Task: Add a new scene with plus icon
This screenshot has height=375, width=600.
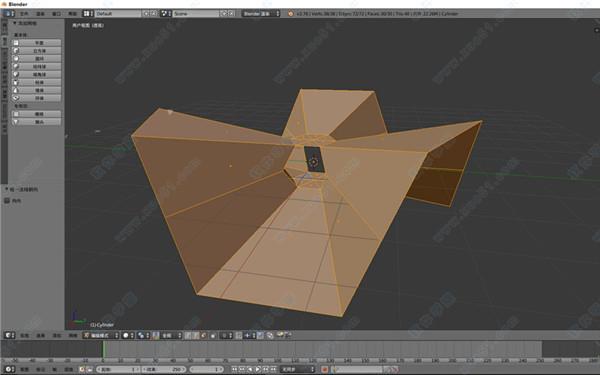Action: coord(224,13)
